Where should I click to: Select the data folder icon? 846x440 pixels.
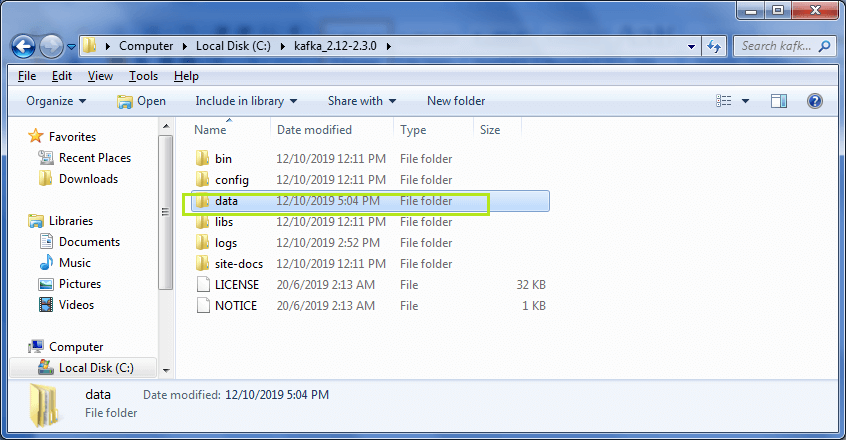click(202, 201)
